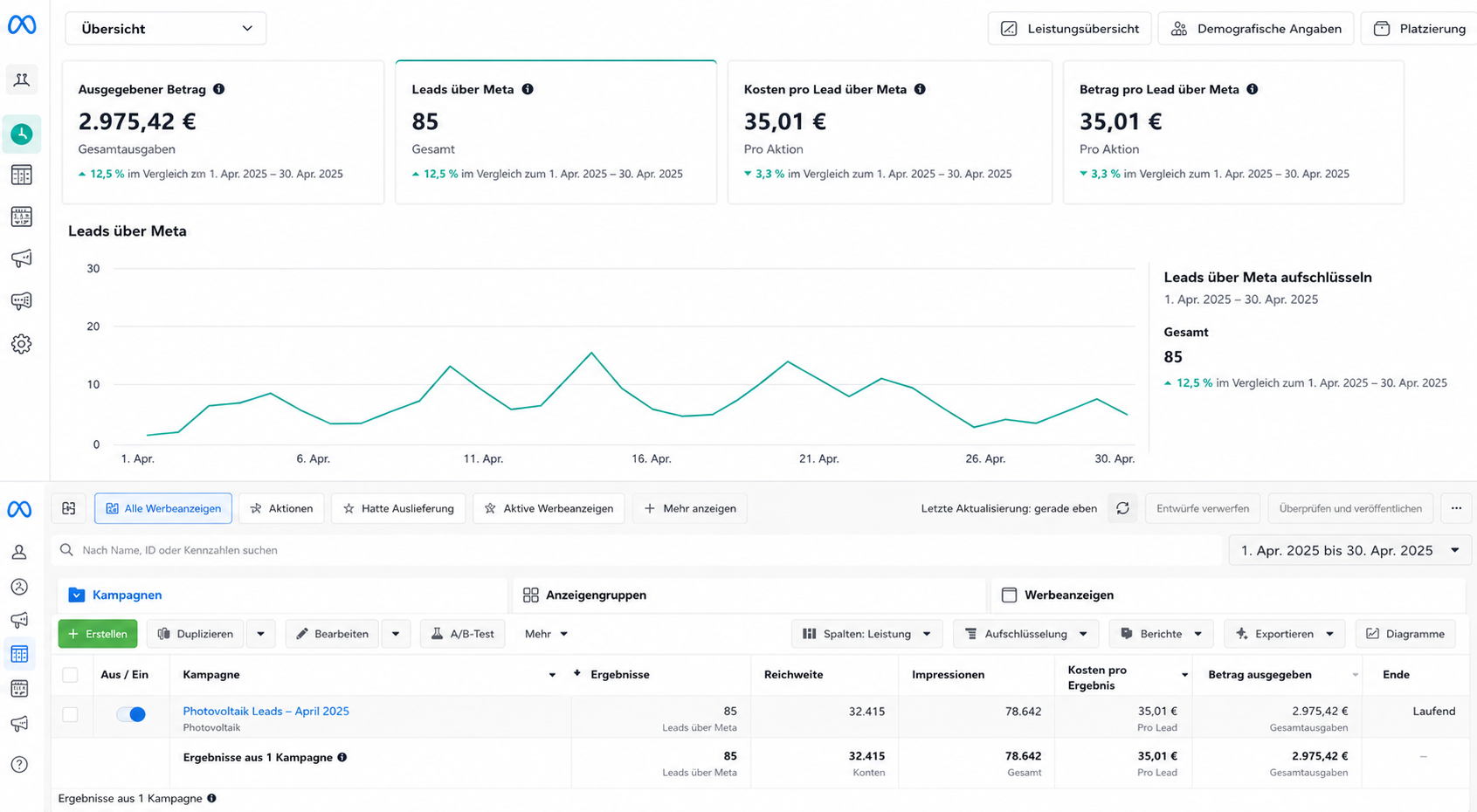This screenshot has height=812, width=1477.
Task: Click info icon beside Leads über Meta card
Action: pyautogui.click(x=528, y=89)
